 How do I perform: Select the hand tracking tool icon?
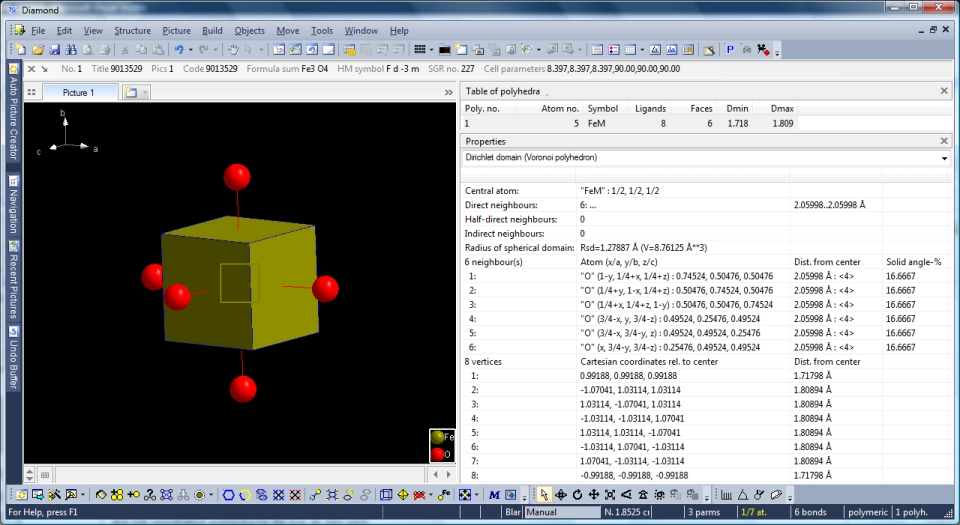click(232, 49)
